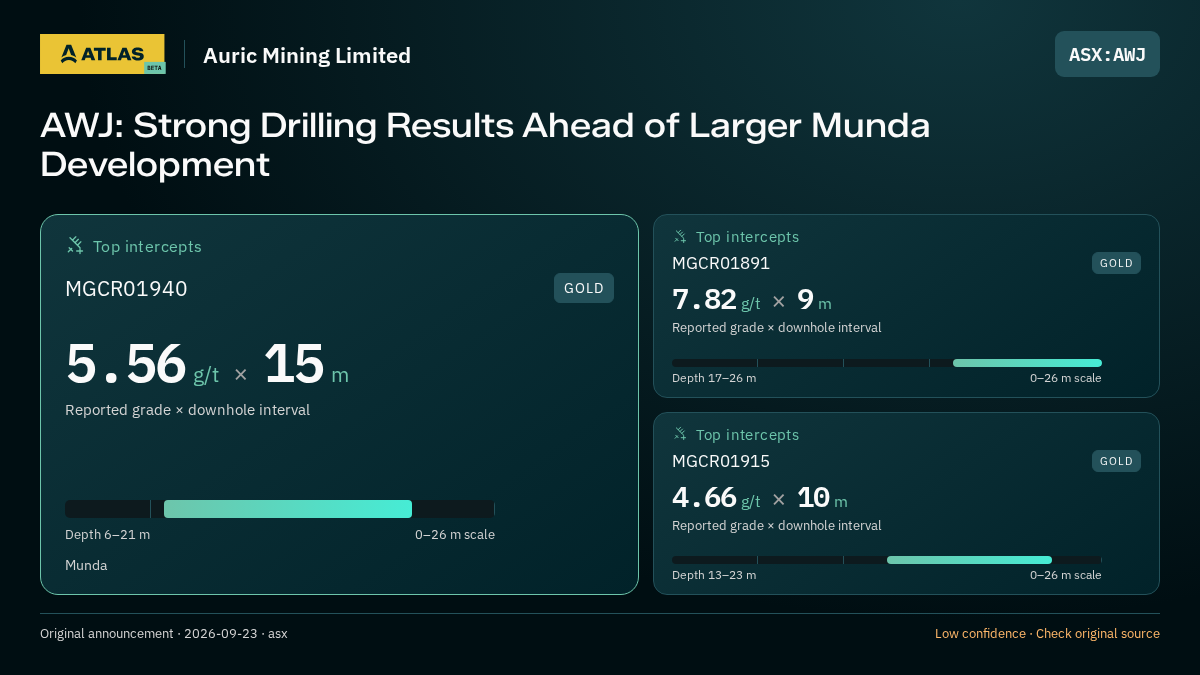Click the Auric Mining Limited company name

click(307, 55)
